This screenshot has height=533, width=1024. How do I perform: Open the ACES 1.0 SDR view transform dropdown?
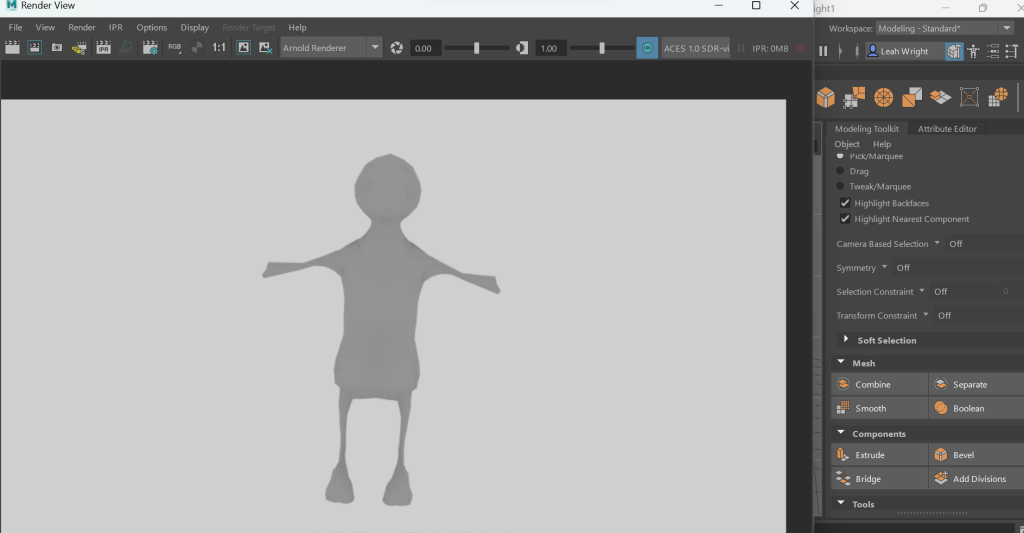[696, 48]
